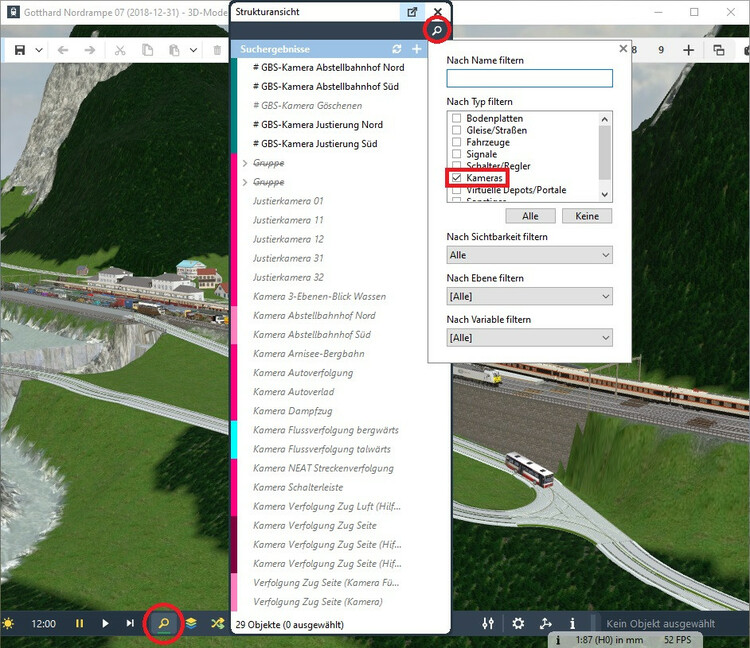Pop out the Strukturansicht panel
The image size is (750, 648).
412,12
